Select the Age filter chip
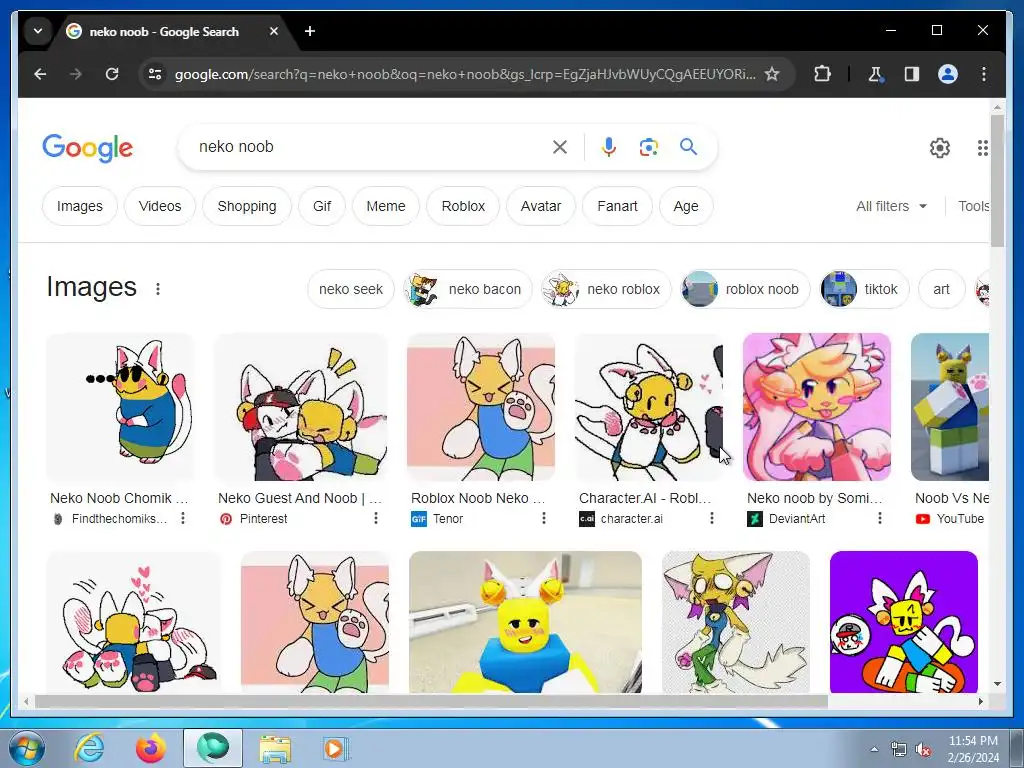 coord(686,206)
